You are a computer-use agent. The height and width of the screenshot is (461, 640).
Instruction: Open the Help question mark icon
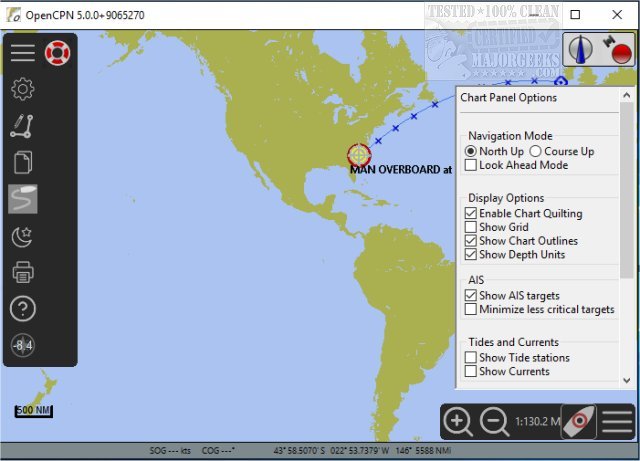(23, 308)
